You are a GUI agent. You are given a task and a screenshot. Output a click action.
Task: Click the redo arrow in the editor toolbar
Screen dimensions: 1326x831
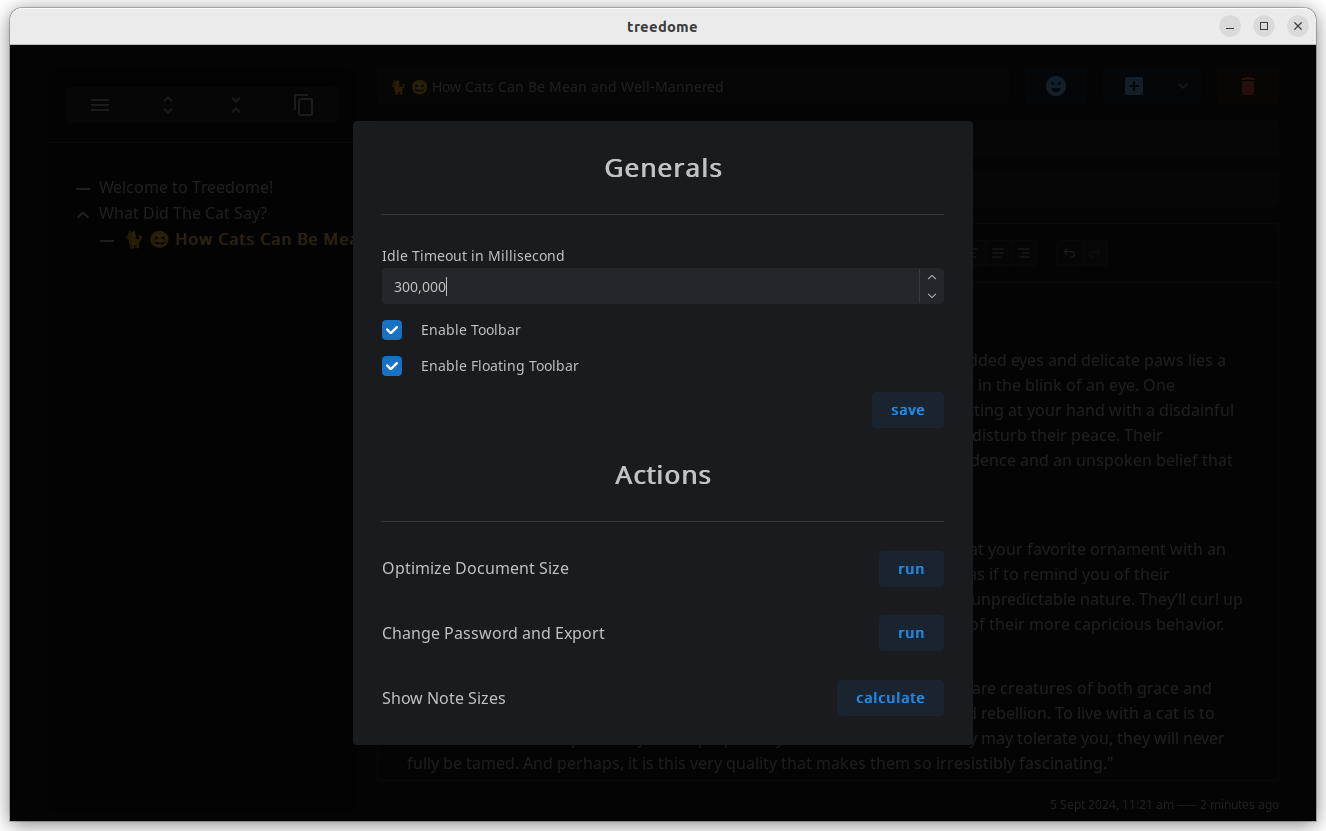[1095, 253]
